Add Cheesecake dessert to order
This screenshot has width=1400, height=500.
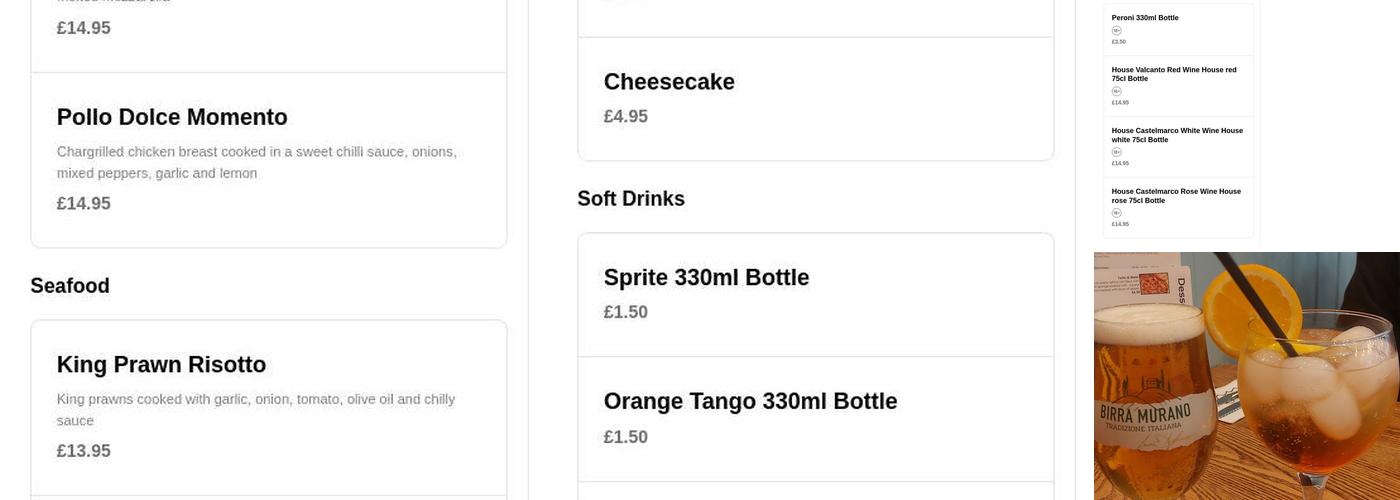click(x=668, y=83)
